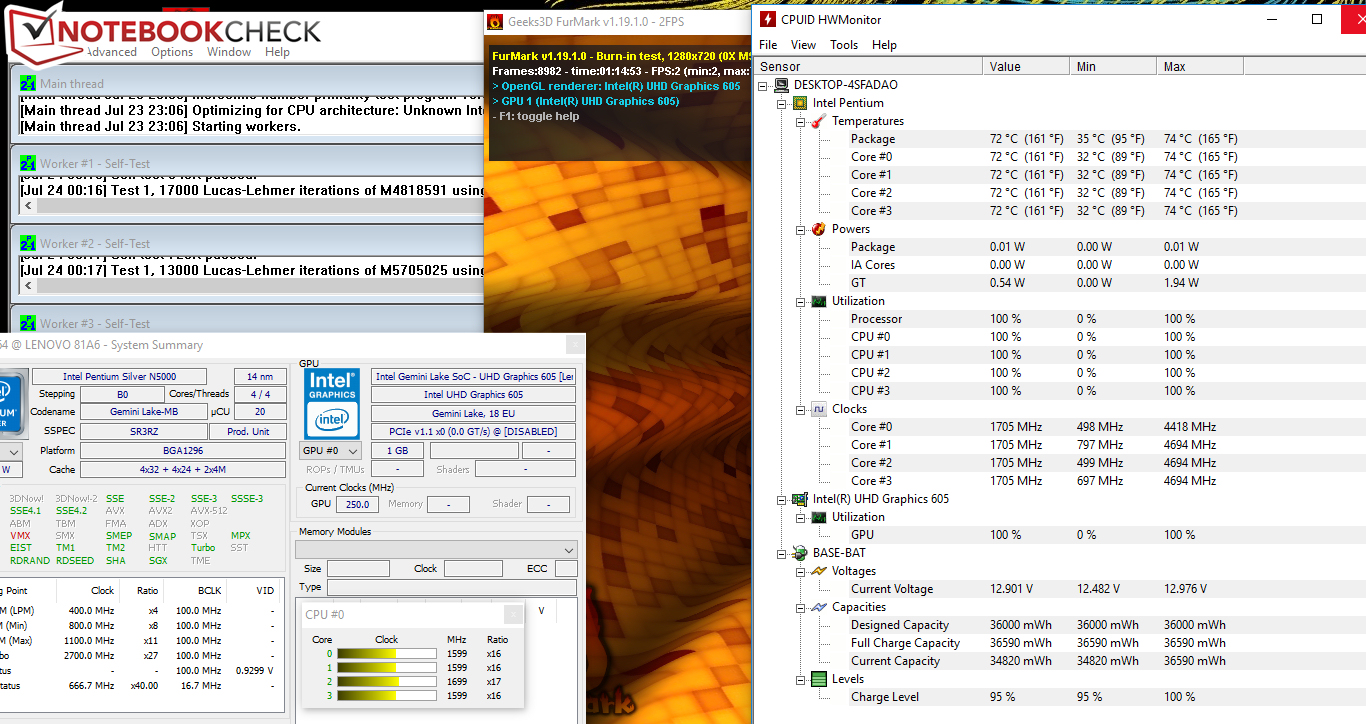This screenshot has height=724, width=1366.
Task: Click the CPU chip icon beside Intel Pentium
Action: pyautogui.click(x=800, y=103)
